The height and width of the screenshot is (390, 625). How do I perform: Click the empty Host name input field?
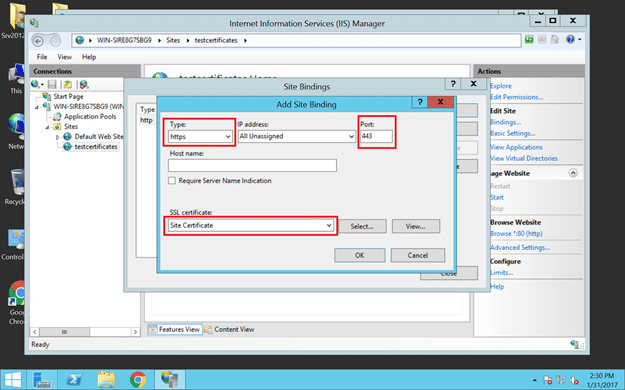pos(252,165)
